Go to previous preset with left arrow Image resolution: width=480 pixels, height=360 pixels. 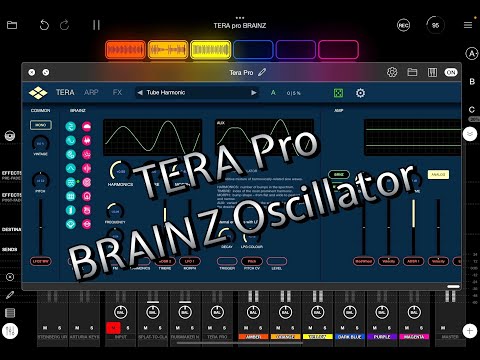[x=140, y=93]
